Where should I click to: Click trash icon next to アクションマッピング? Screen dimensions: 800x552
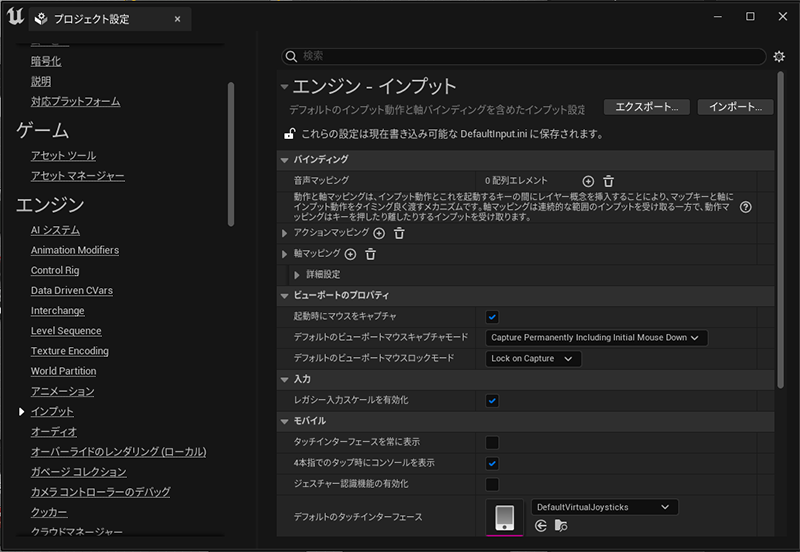tap(399, 233)
